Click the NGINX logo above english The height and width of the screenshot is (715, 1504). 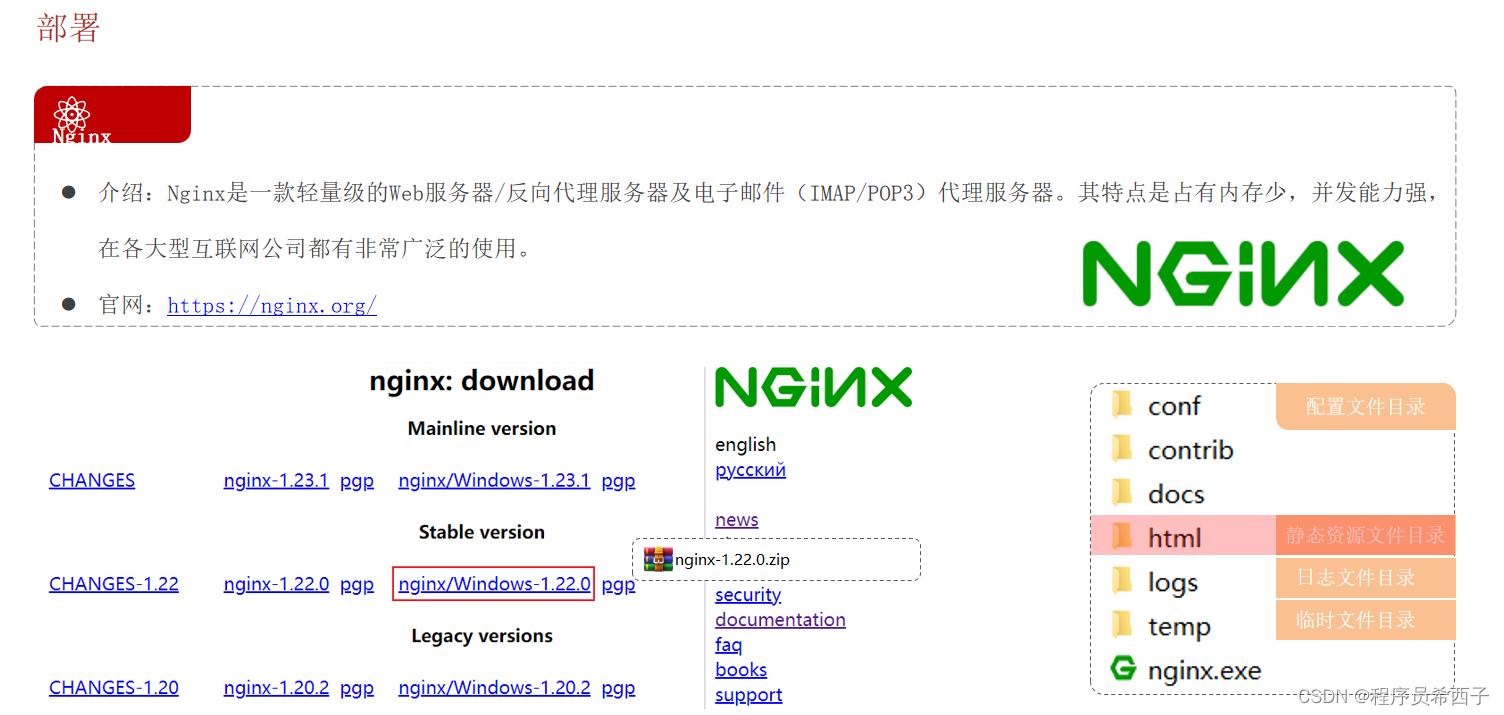(x=813, y=387)
